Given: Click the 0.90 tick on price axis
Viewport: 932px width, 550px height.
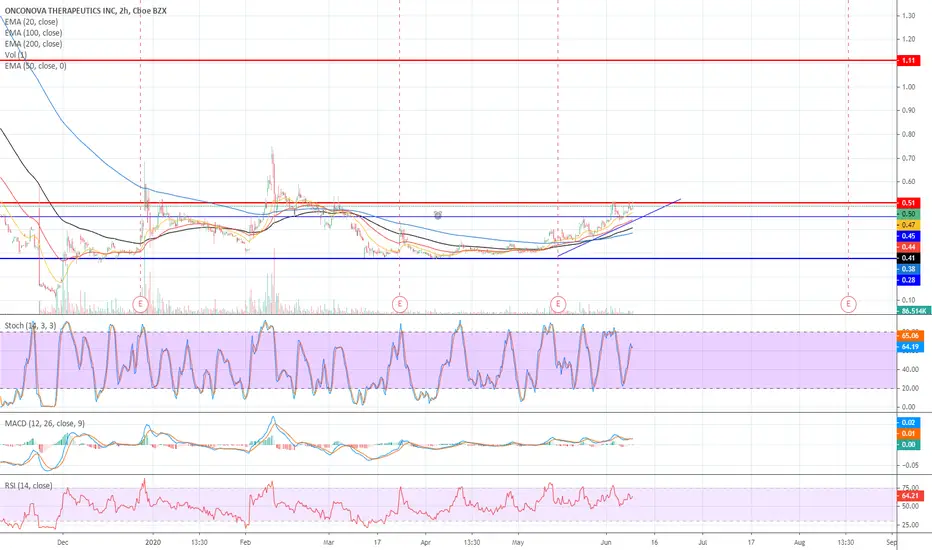Looking at the screenshot, I should coord(908,111).
